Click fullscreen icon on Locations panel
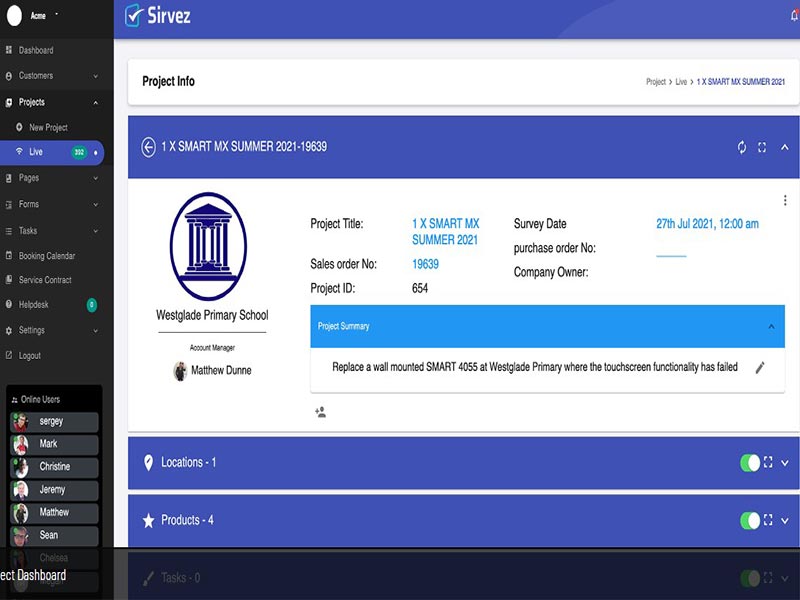 [x=768, y=463]
